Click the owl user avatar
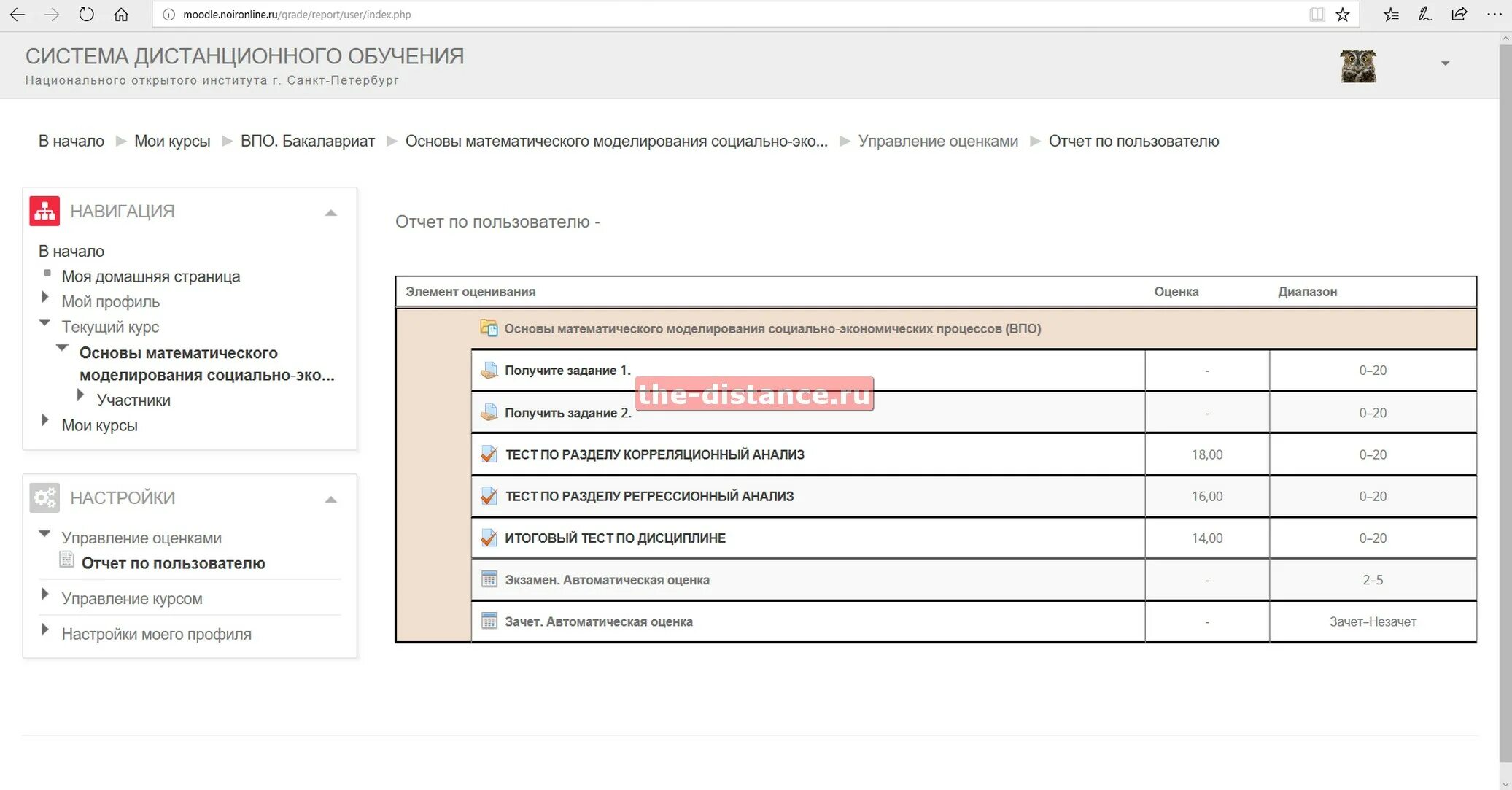The image size is (1512, 790). pyautogui.click(x=1357, y=66)
